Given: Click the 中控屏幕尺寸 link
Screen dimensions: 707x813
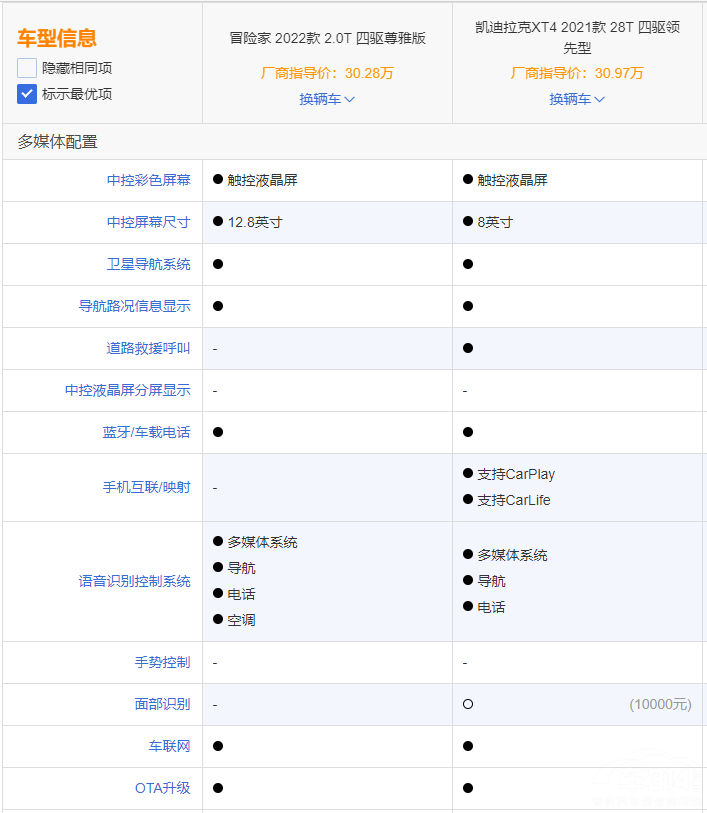Looking at the screenshot, I should 148,222.
